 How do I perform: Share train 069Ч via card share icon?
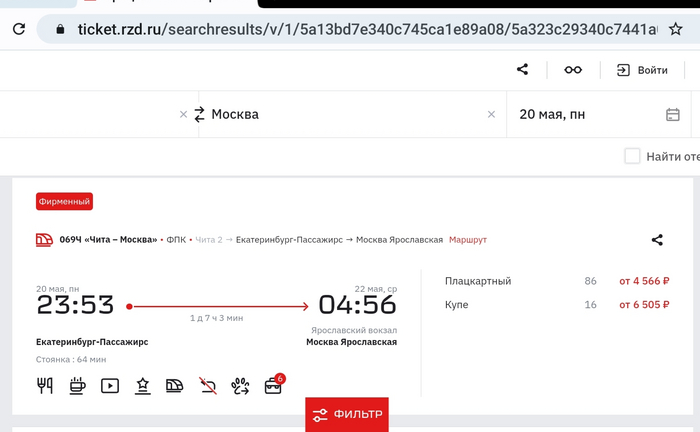(657, 240)
